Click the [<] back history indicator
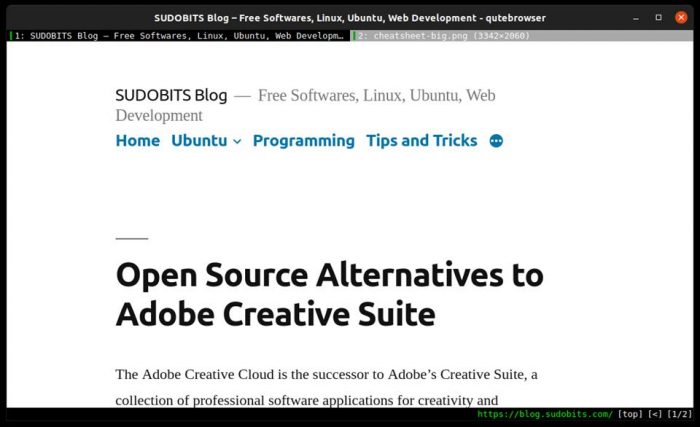The height and width of the screenshot is (427, 700). [655, 414]
